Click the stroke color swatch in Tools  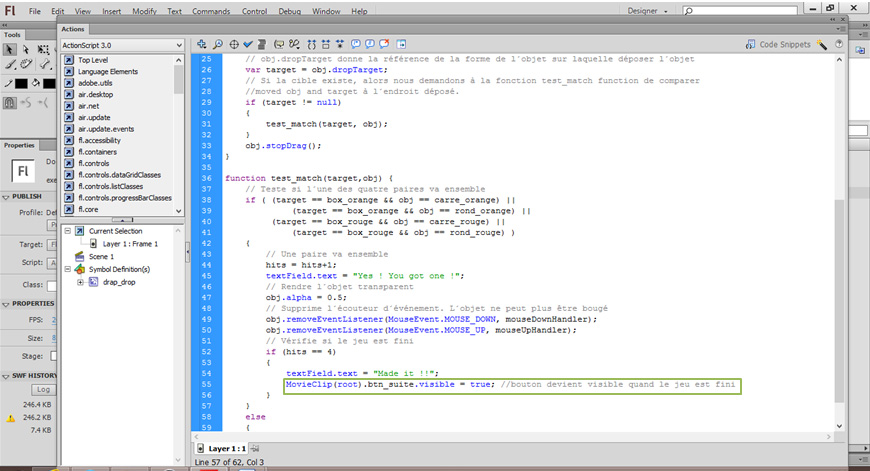click(22, 83)
